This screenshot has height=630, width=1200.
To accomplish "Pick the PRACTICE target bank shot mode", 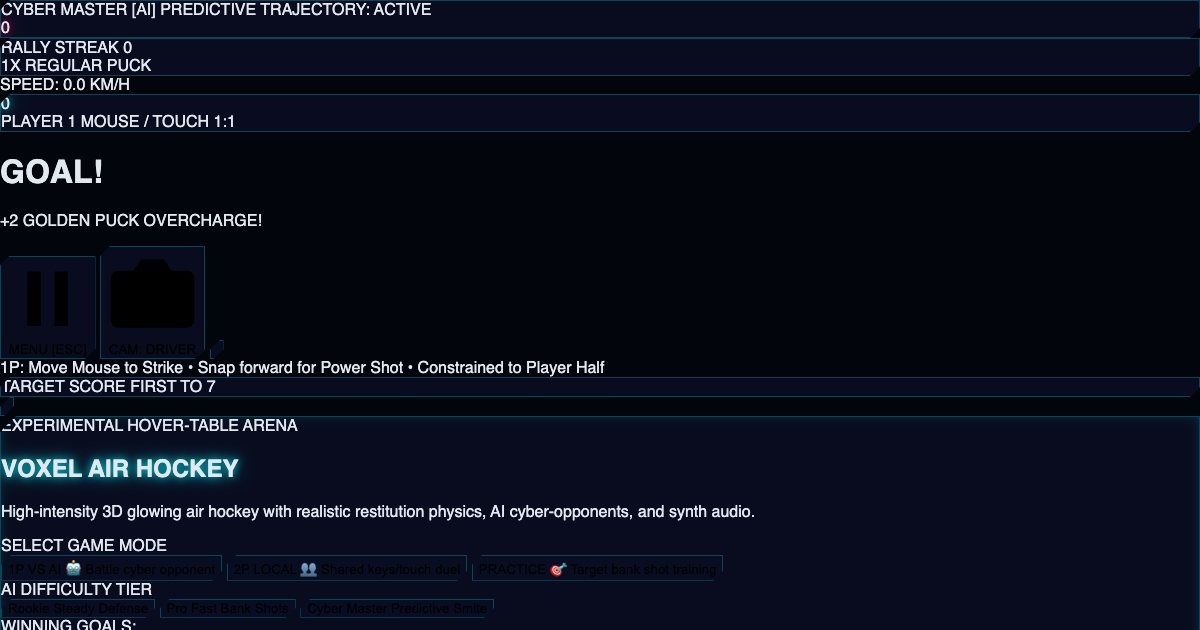I will (597, 569).
